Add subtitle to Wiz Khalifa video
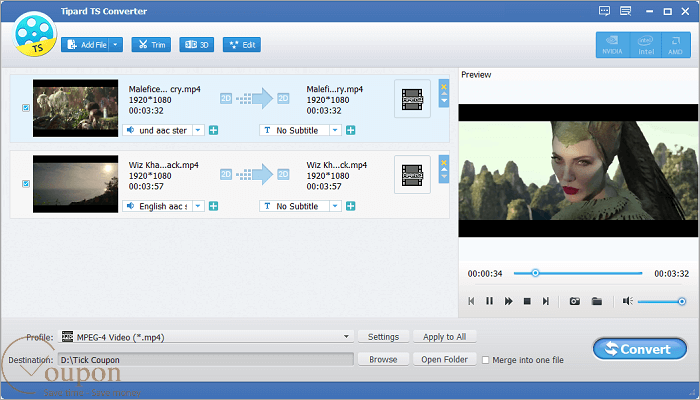700x400 pixels. 351,206
